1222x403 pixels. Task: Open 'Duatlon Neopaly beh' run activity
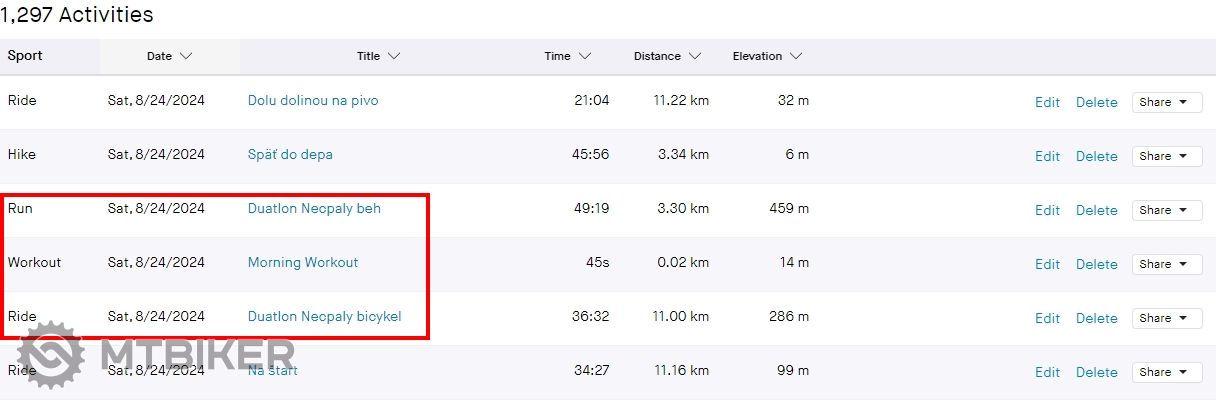314,209
